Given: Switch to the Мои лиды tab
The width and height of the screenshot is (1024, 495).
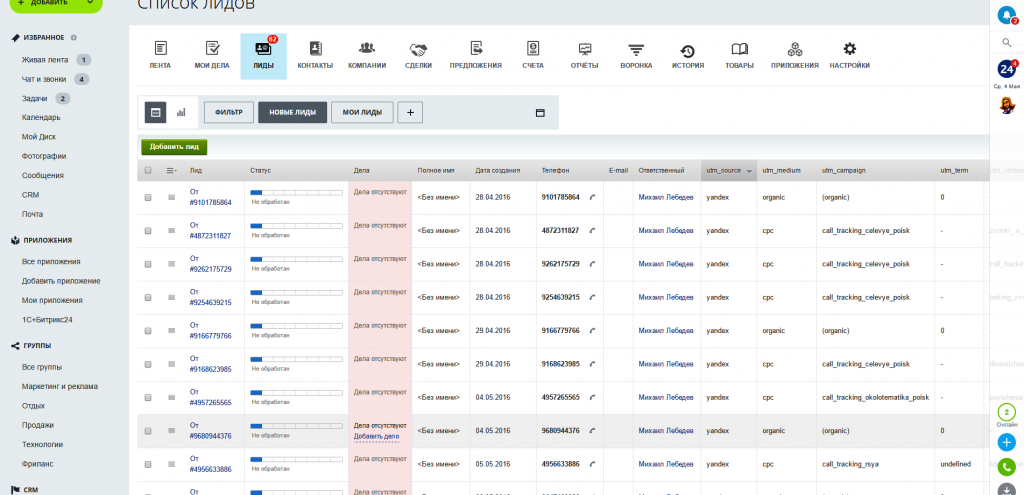Looking at the screenshot, I should [x=362, y=113].
